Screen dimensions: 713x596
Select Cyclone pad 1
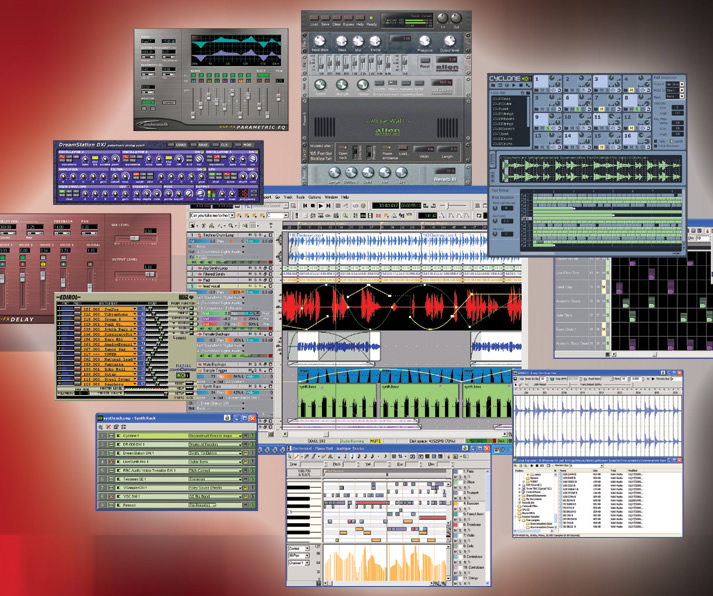542,82
